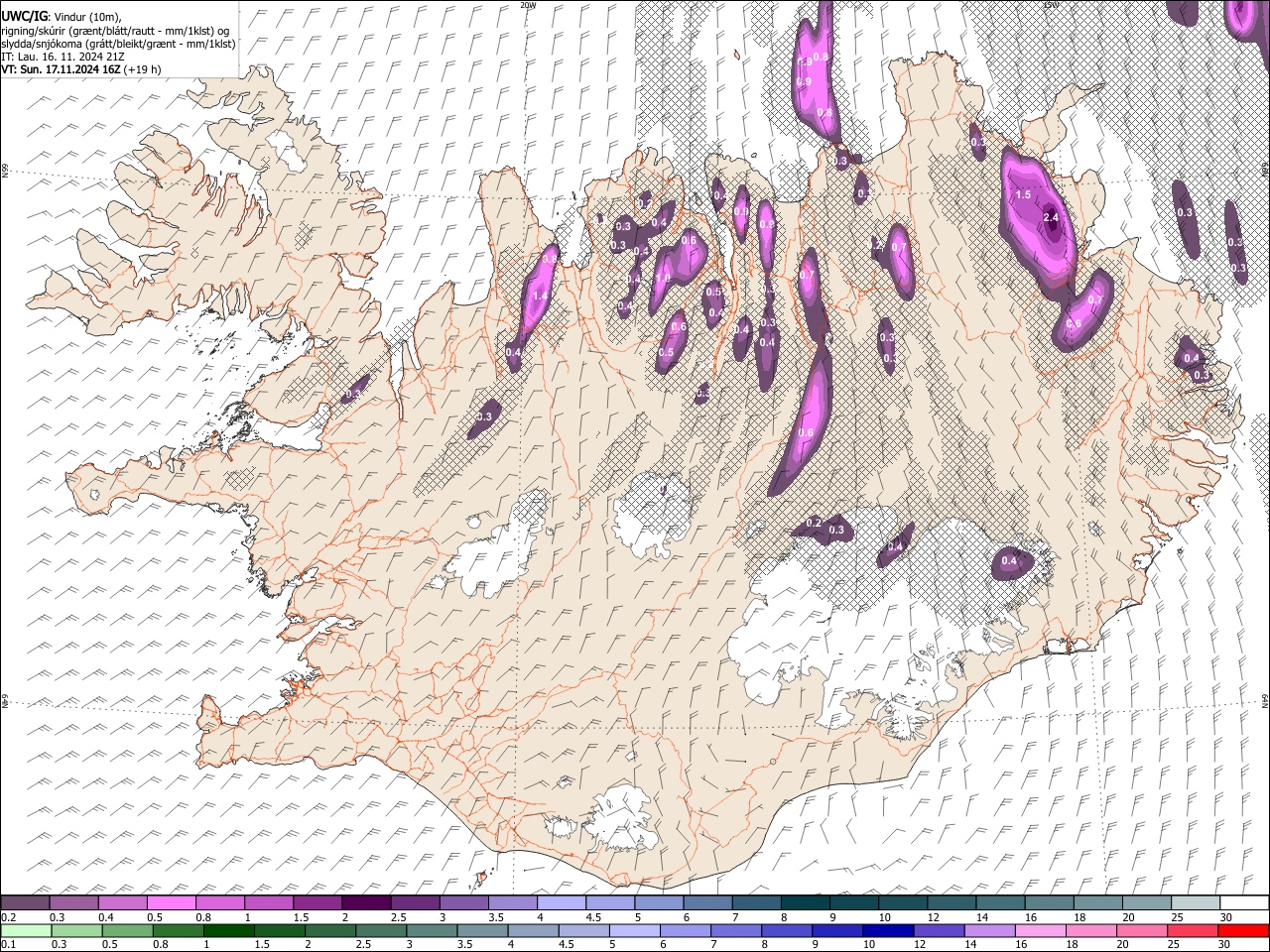This screenshot has height=952, width=1270.
Task: Pick the deep blue lower-row swatch between 10 and 12
Action: point(887,930)
